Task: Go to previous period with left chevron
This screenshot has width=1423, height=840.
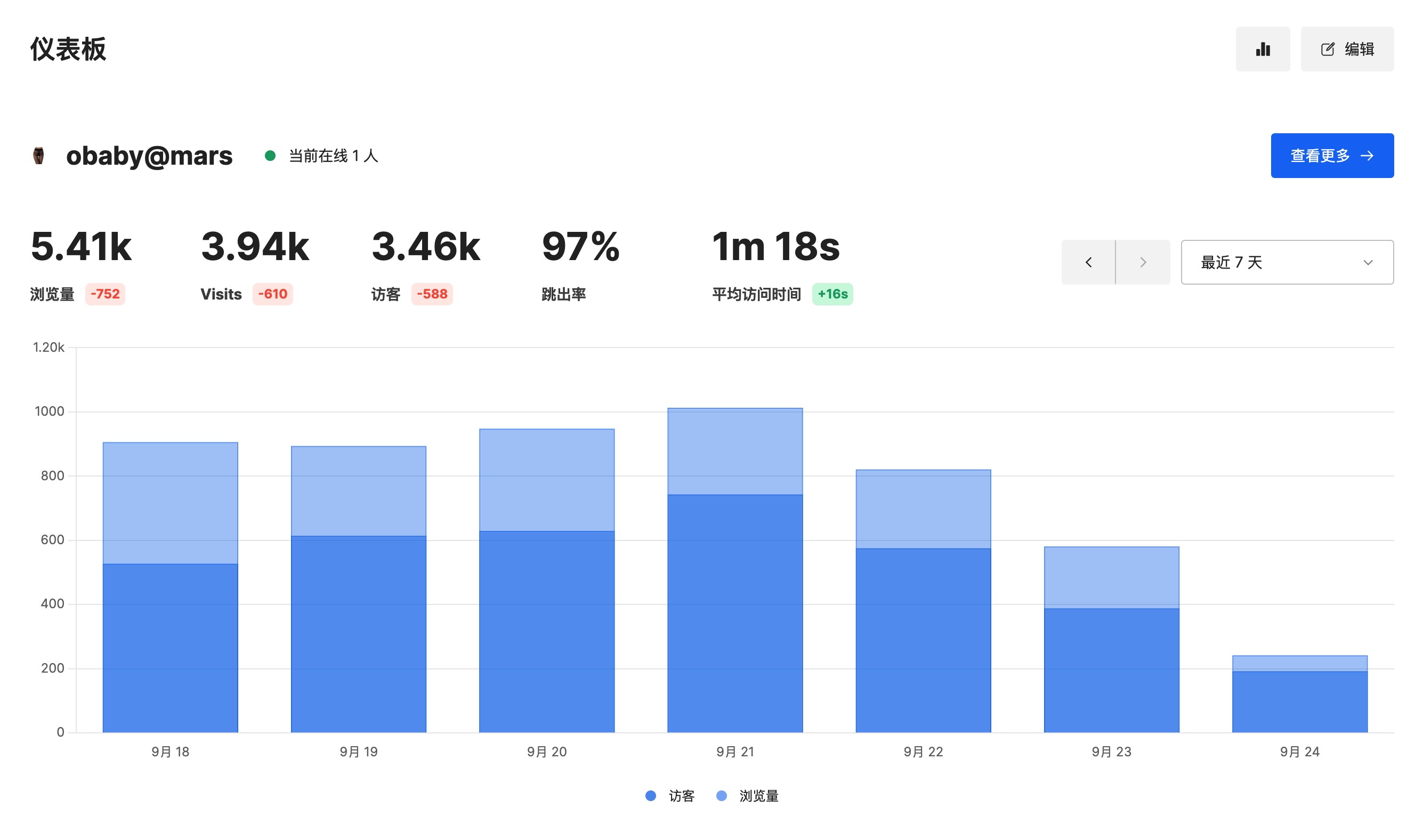Action: pyautogui.click(x=1088, y=262)
